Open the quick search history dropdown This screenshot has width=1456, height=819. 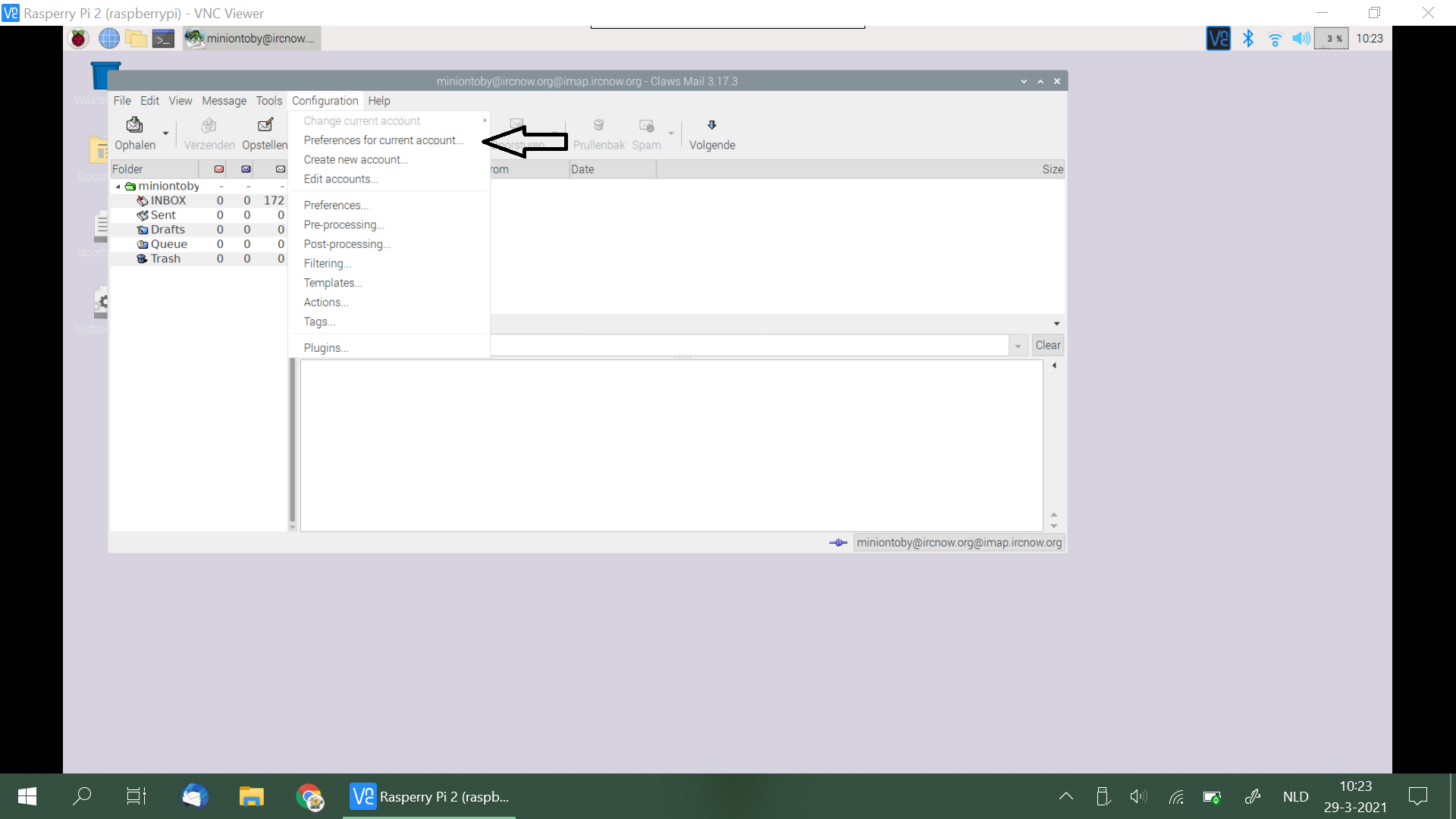(1018, 345)
